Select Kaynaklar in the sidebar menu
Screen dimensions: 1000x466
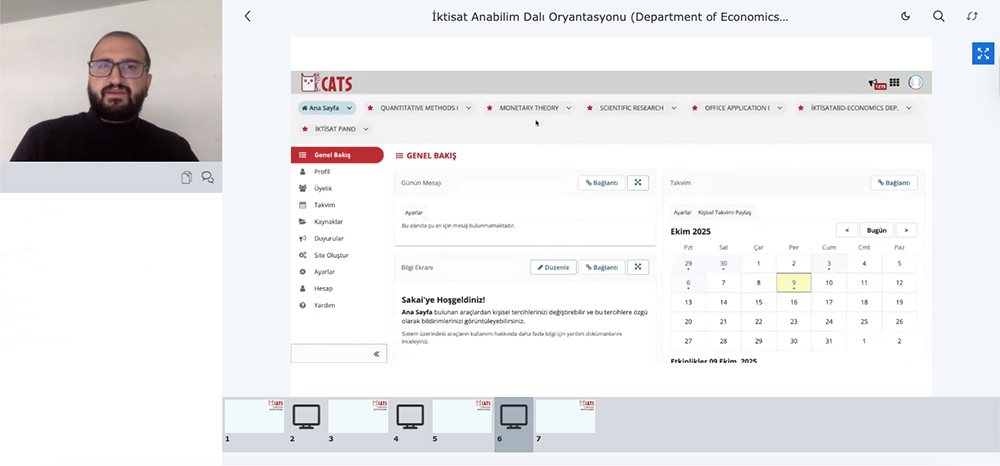[x=328, y=221]
